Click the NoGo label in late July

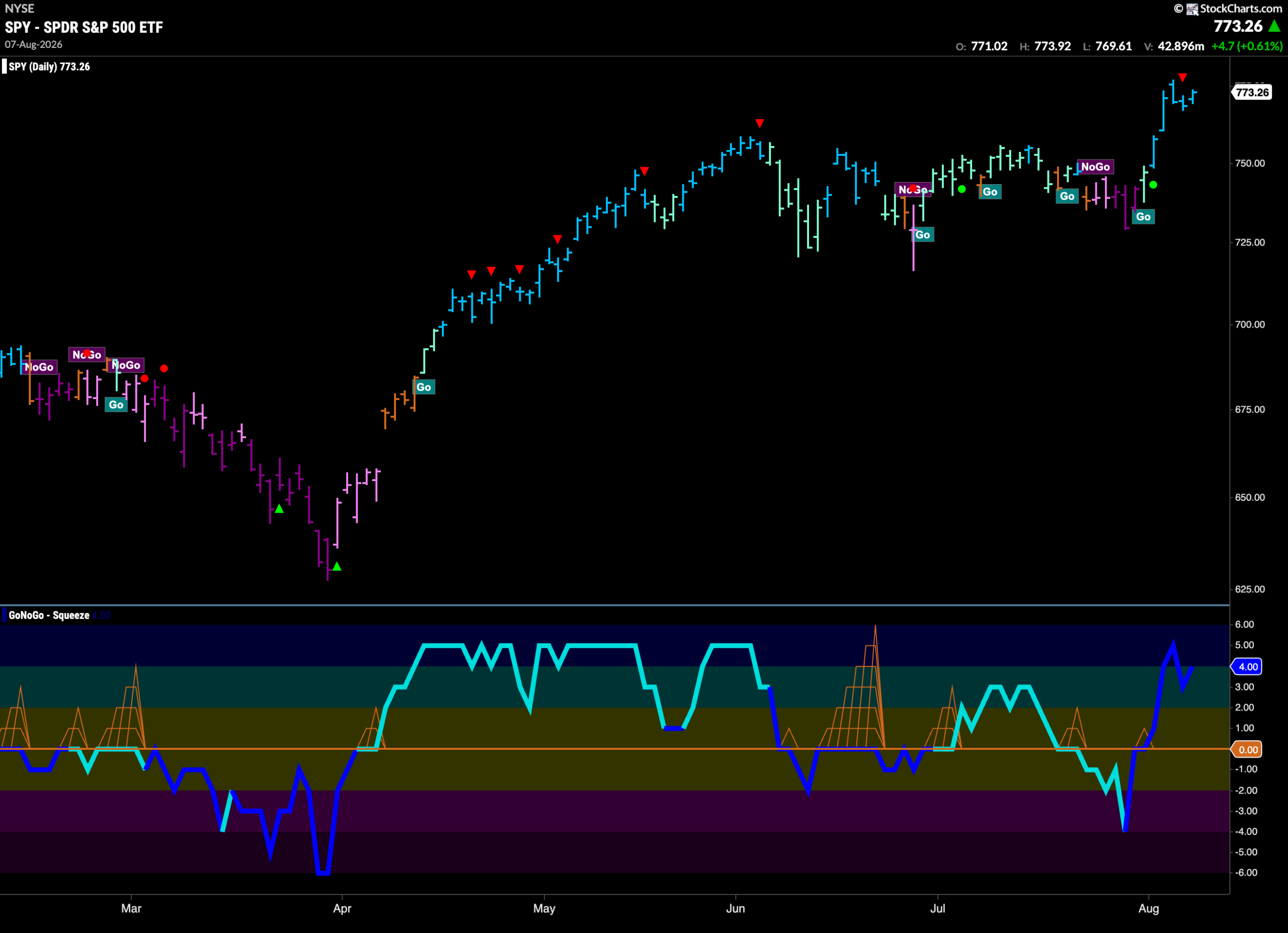(1095, 167)
